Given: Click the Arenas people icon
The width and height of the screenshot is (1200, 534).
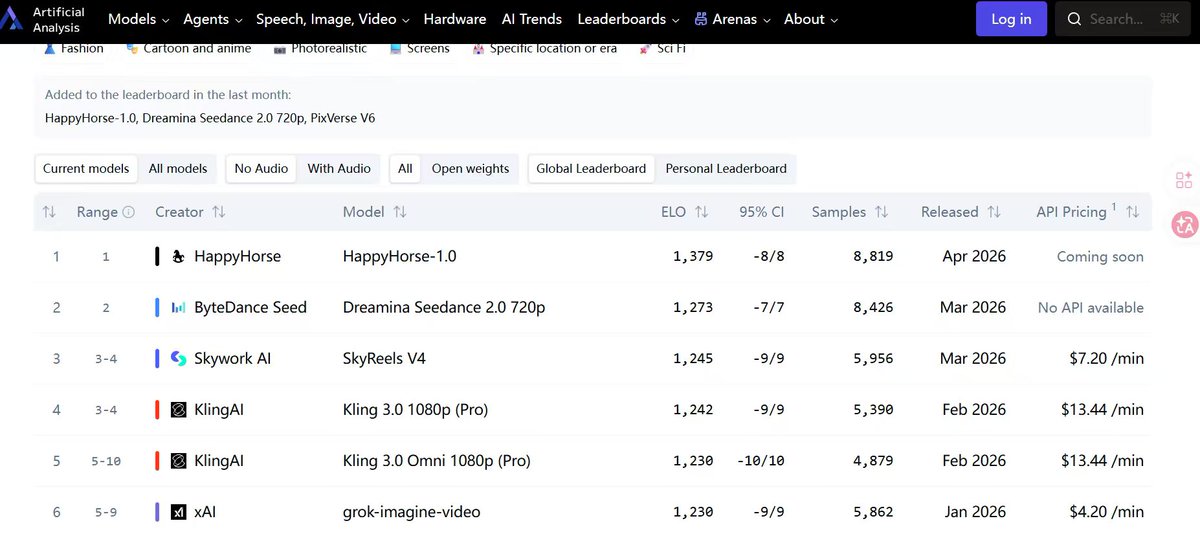Looking at the screenshot, I should pyautogui.click(x=701, y=19).
